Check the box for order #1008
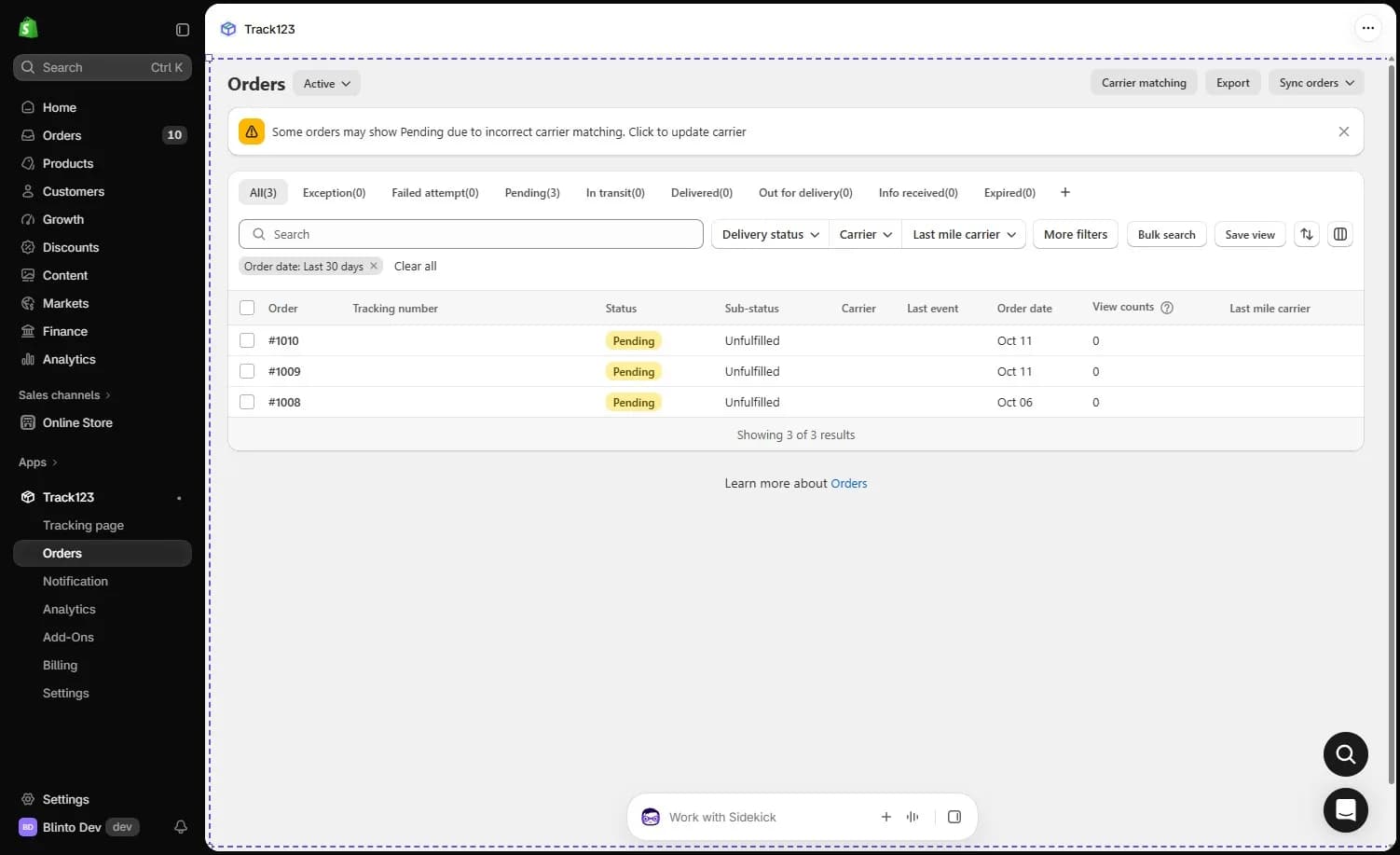Image resolution: width=1400 pixels, height=855 pixels. [x=247, y=402]
